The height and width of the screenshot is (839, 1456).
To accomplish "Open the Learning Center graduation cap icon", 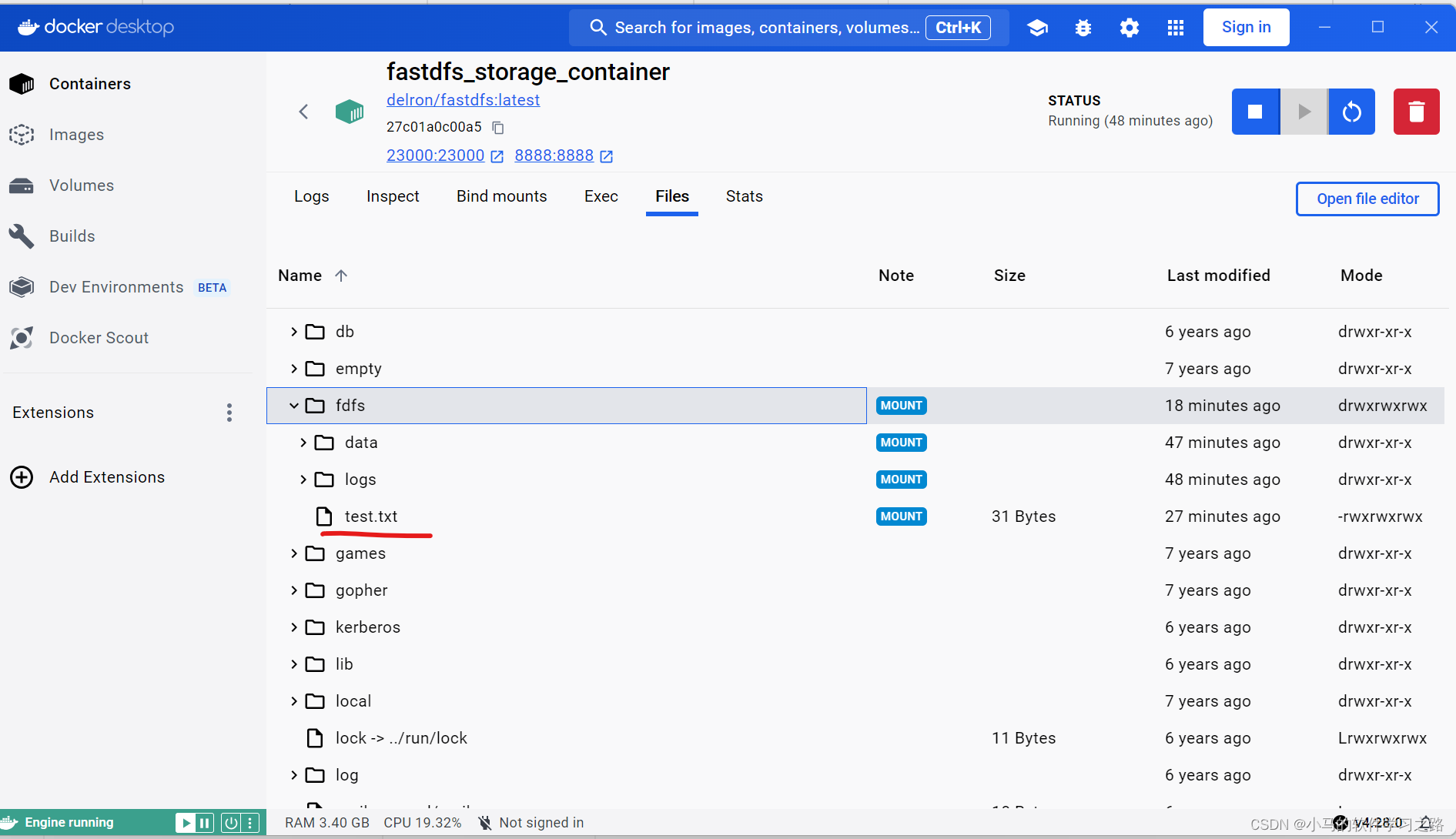I will pos(1037,28).
